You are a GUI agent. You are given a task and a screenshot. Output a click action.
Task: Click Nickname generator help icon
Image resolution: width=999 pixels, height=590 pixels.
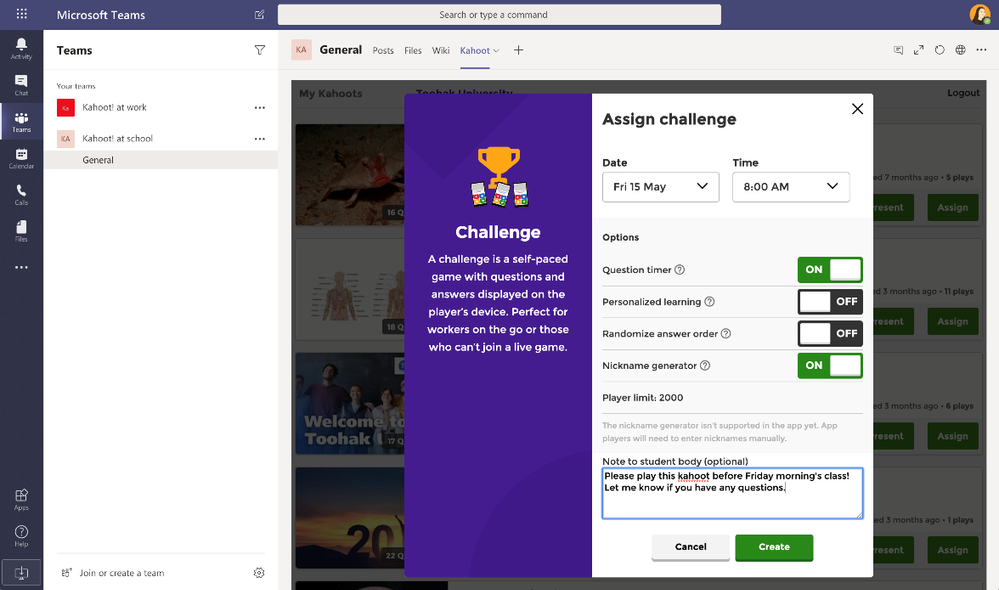tap(705, 365)
